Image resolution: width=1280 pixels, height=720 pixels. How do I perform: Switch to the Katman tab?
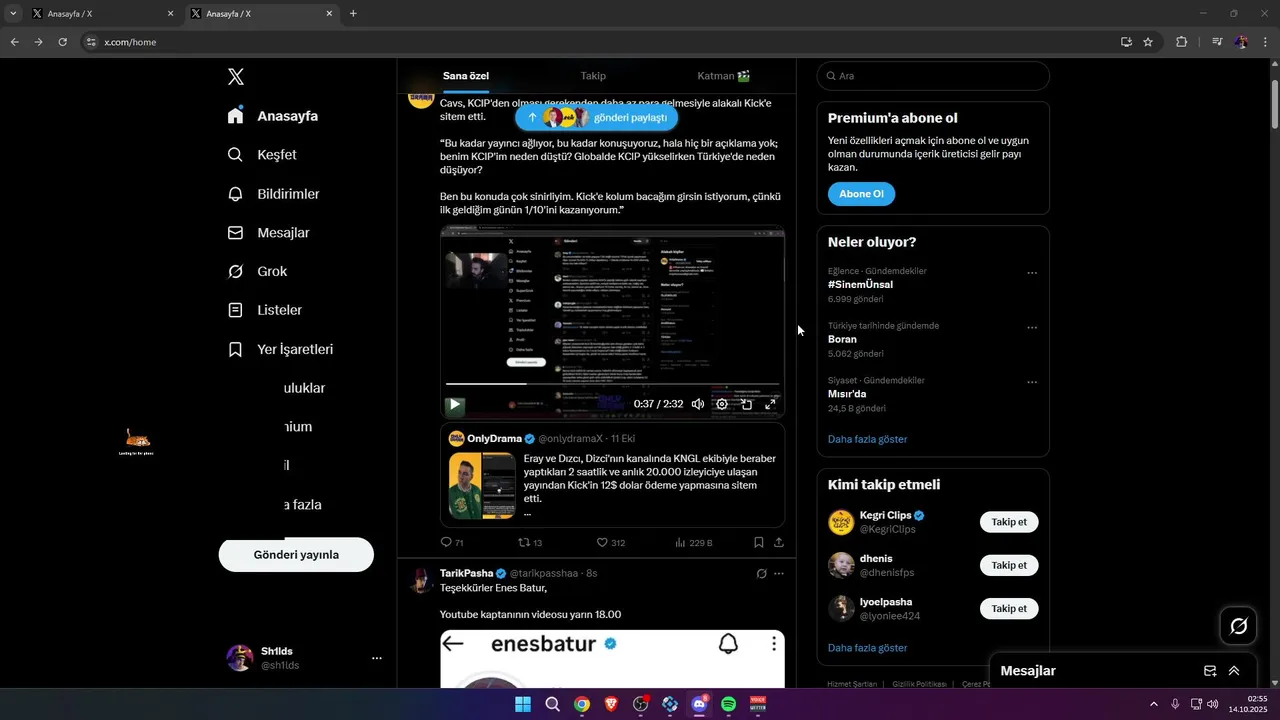click(x=724, y=76)
